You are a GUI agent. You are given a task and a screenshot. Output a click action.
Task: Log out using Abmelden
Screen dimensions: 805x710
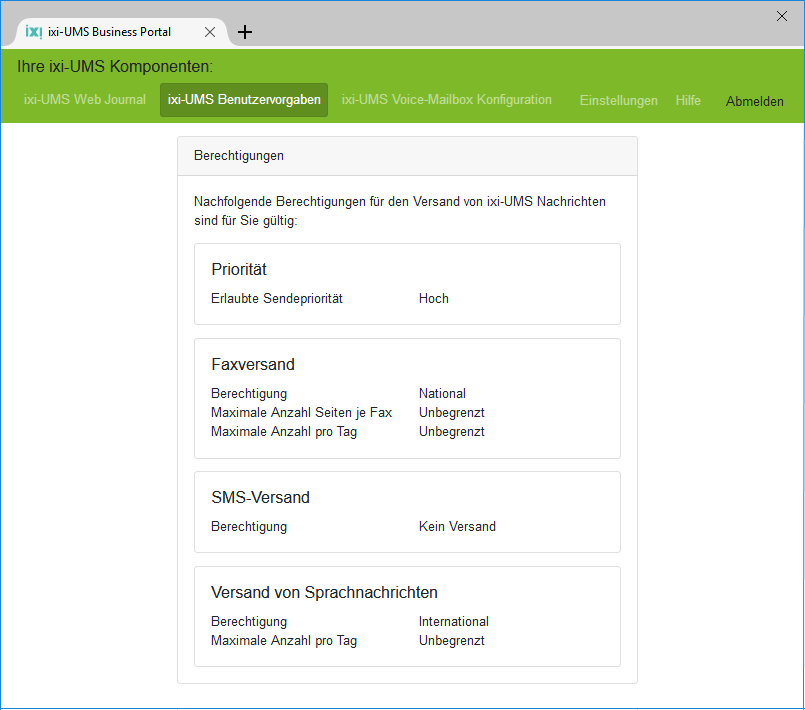754,101
